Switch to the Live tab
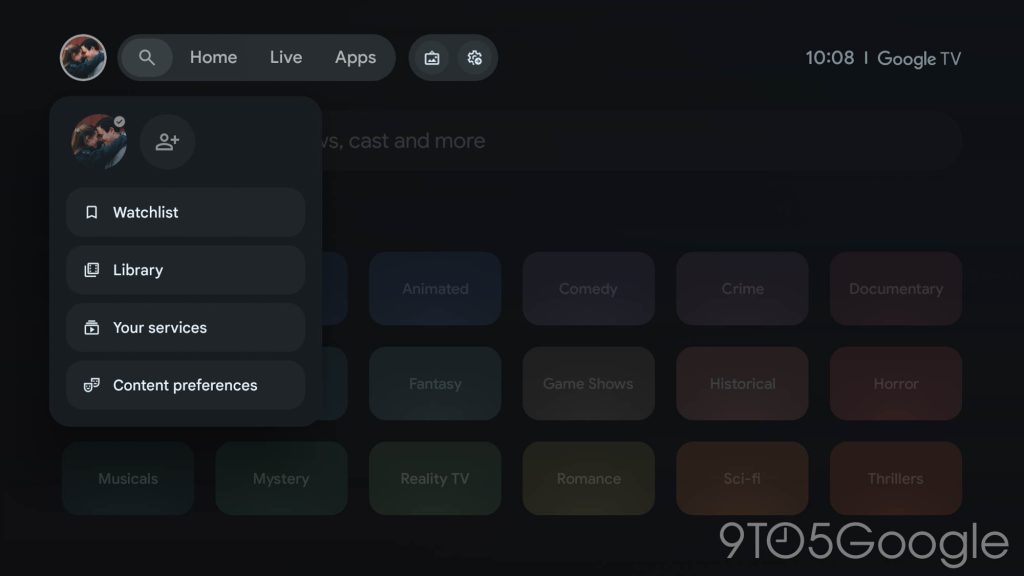Screen dimensions: 1024x576 click(x=285, y=58)
